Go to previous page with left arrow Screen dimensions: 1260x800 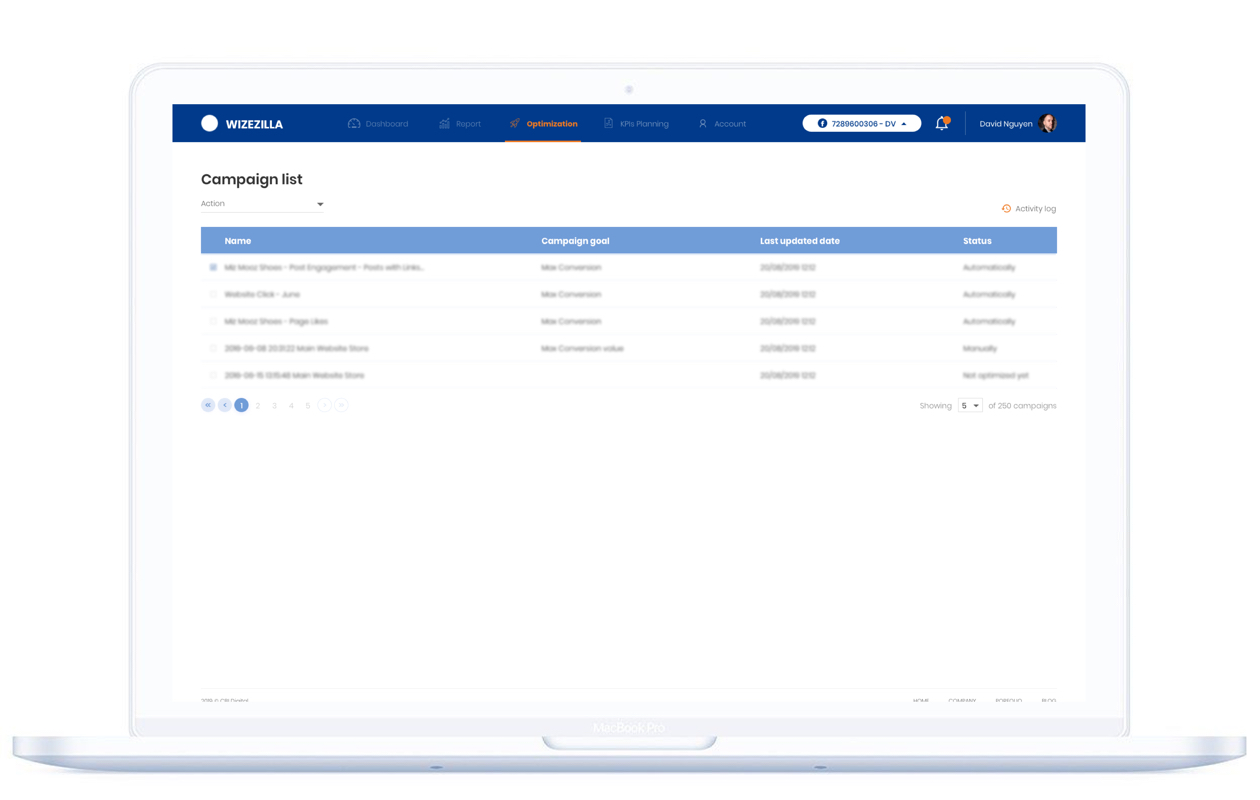225,405
